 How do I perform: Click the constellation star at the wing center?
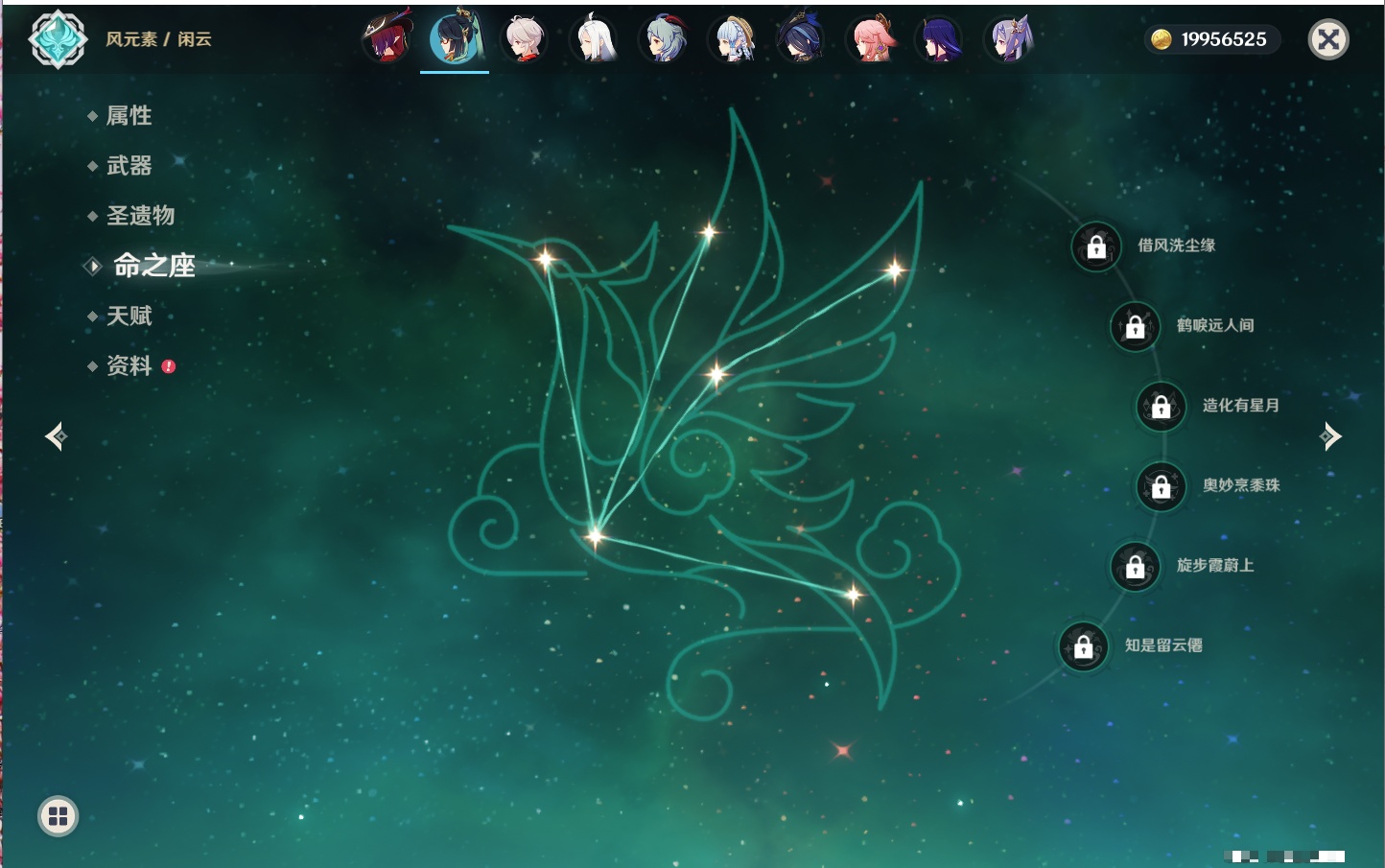716,374
